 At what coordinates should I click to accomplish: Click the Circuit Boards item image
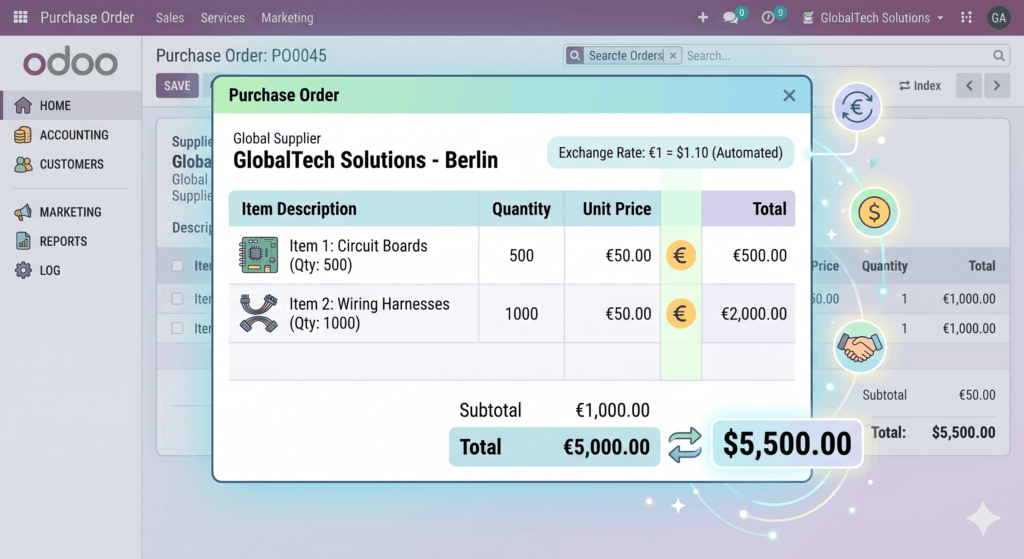pos(259,255)
